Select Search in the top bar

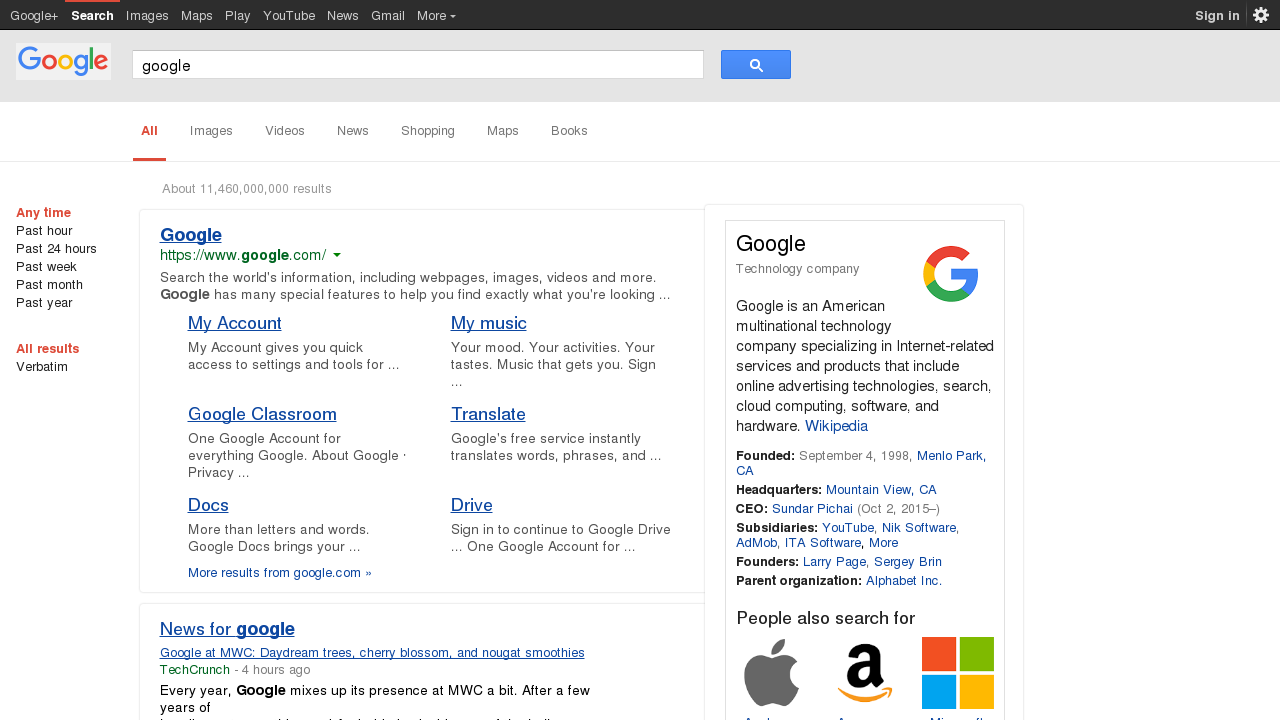click(92, 15)
